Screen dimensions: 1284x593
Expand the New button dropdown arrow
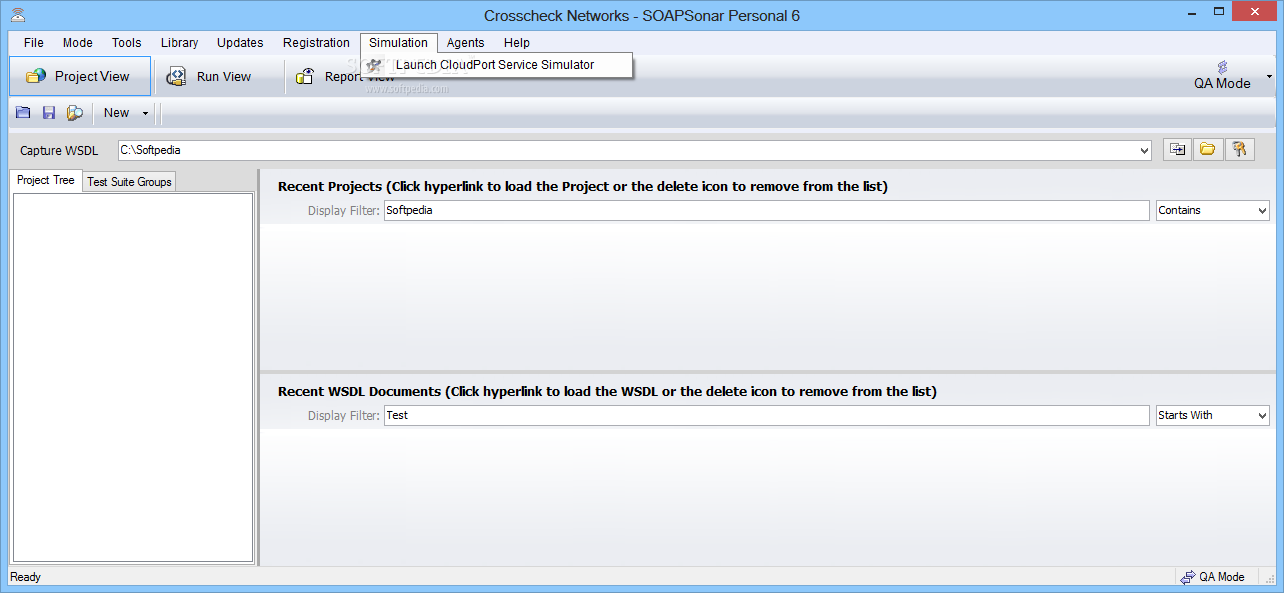(145, 113)
